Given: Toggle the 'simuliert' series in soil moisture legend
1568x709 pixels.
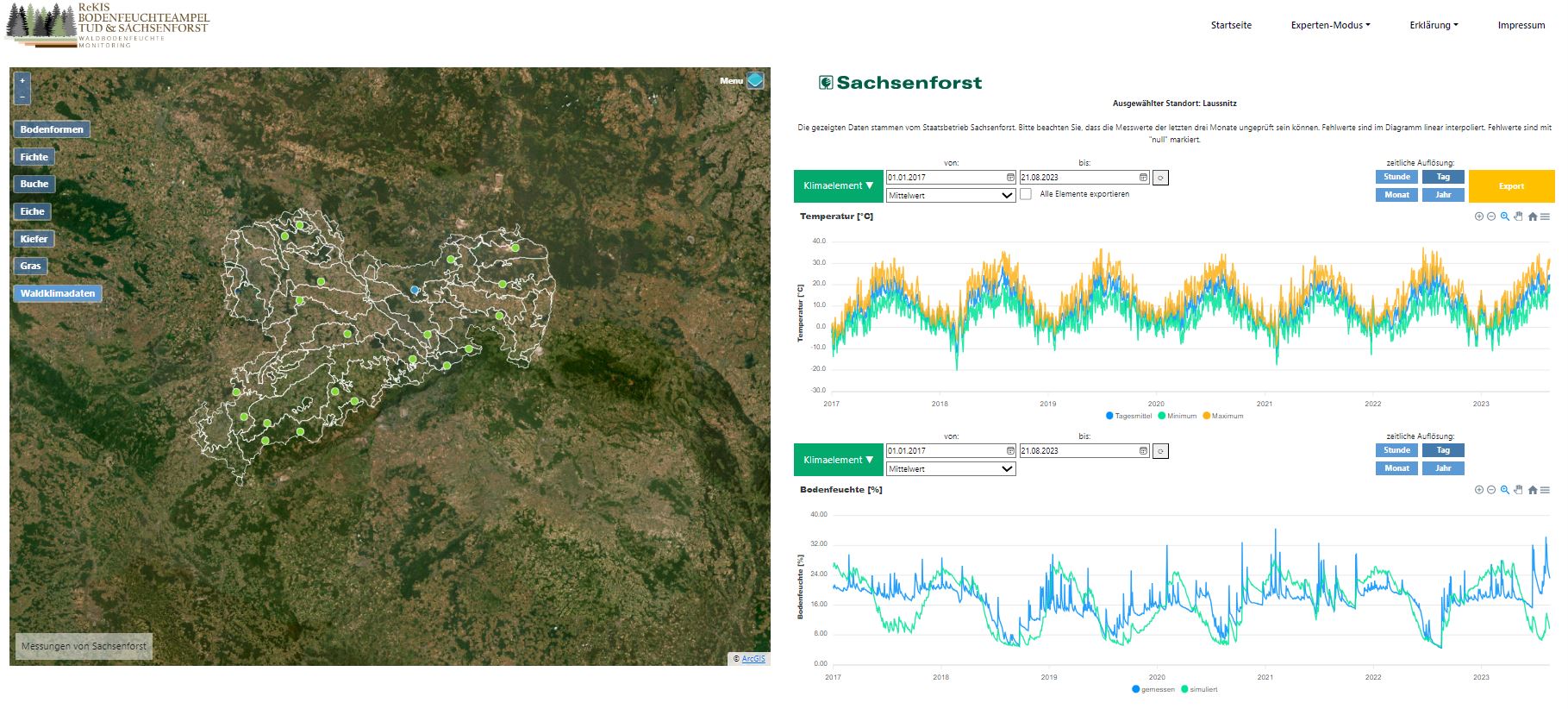Looking at the screenshot, I should [1199, 689].
